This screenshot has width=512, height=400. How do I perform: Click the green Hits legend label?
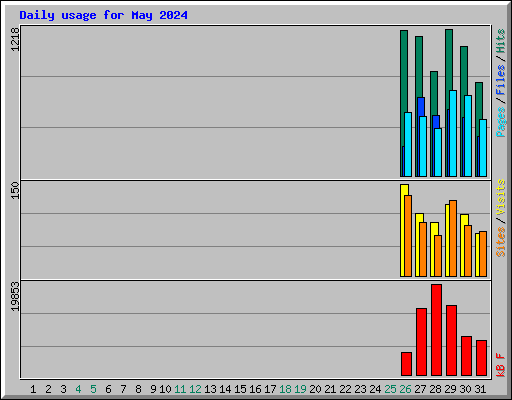point(501,41)
